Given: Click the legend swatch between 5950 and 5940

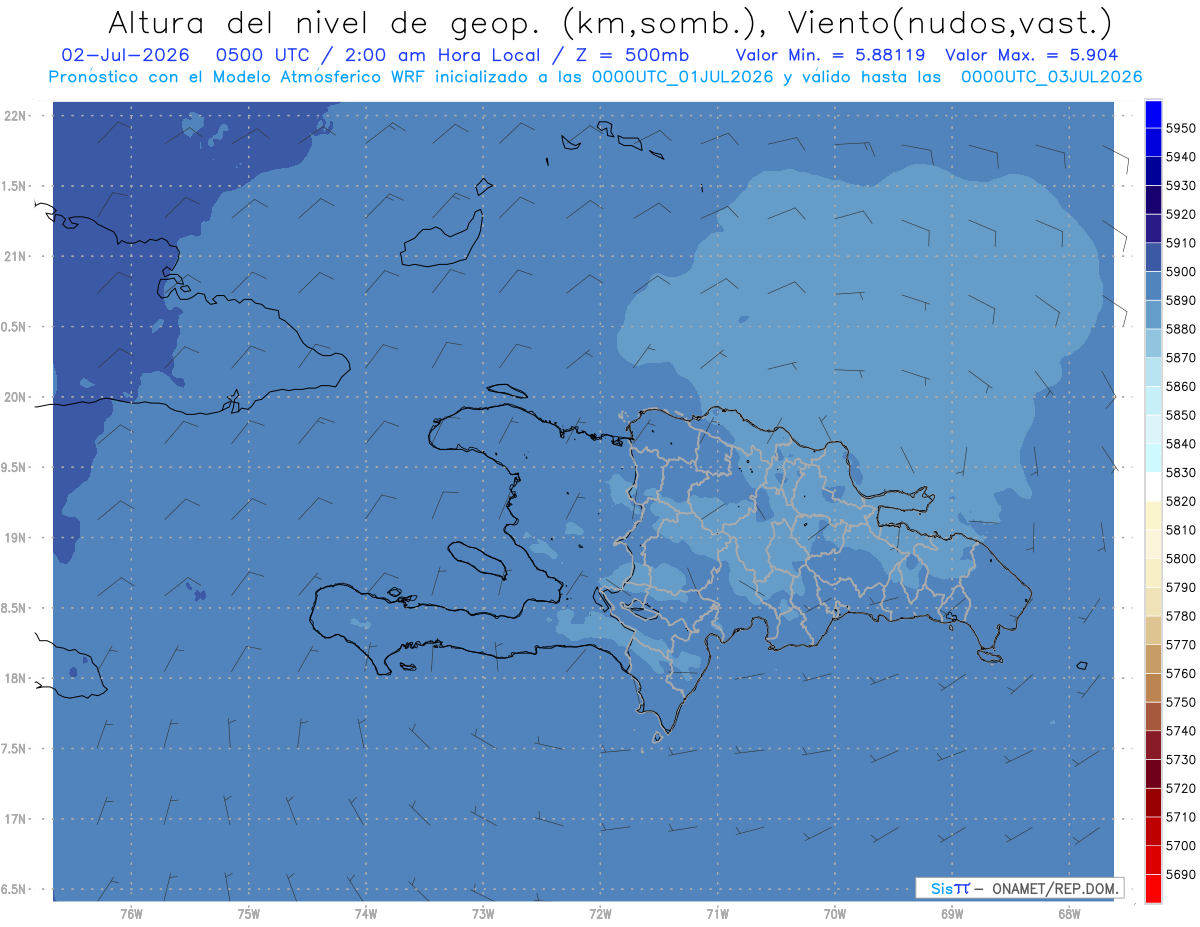Looking at the screenshot, I should (1153, 142).
